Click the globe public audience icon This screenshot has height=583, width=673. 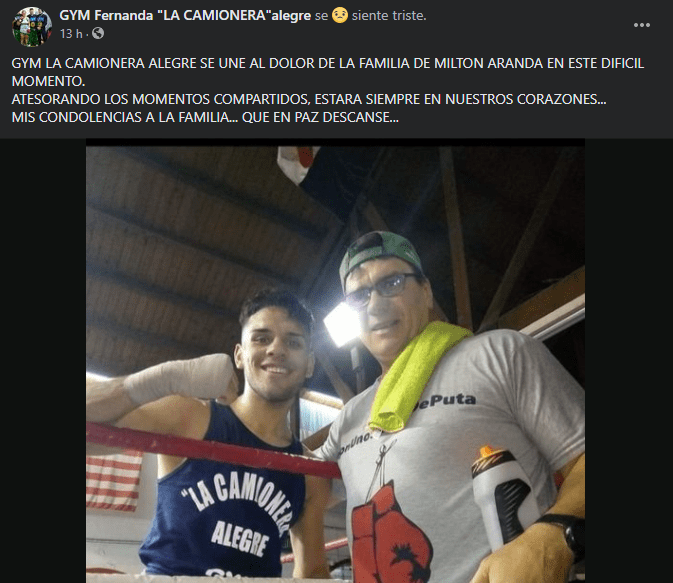98,33
